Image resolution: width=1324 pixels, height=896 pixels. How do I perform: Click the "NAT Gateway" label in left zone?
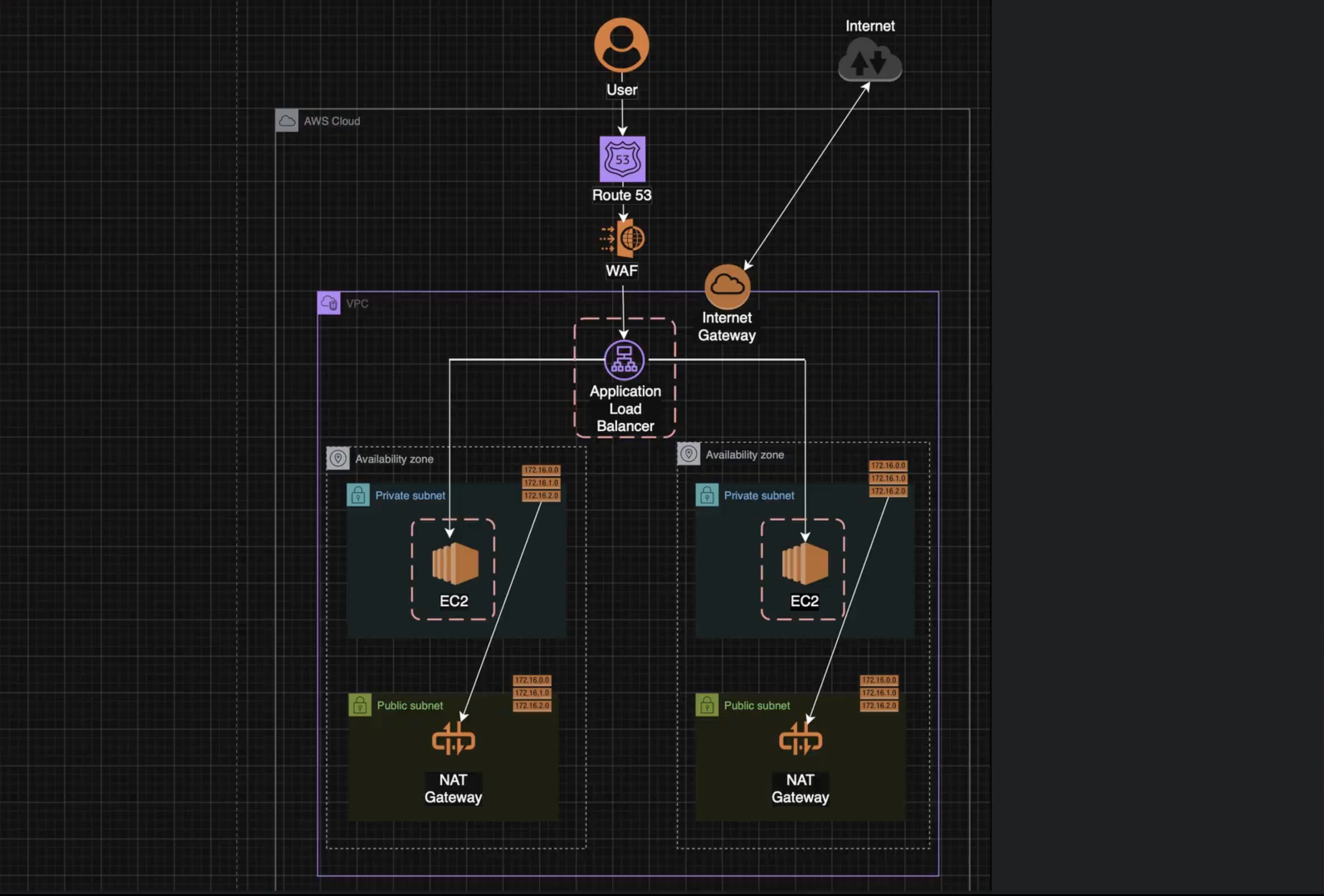click(x=453, y=788)
